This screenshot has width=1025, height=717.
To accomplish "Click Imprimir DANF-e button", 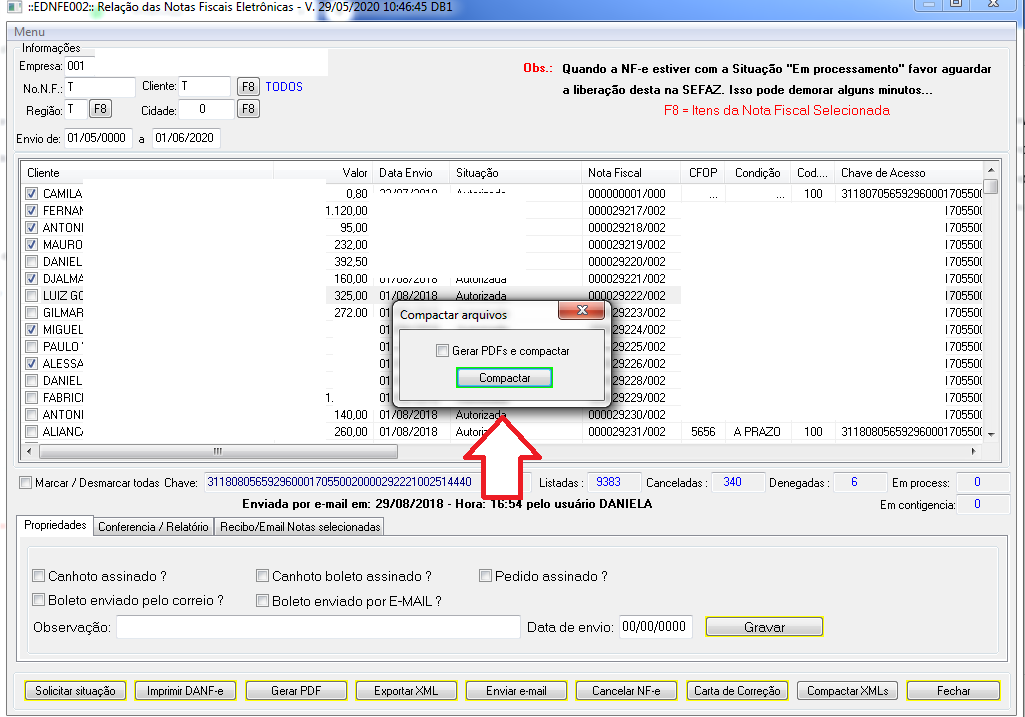I will [185, 691].
